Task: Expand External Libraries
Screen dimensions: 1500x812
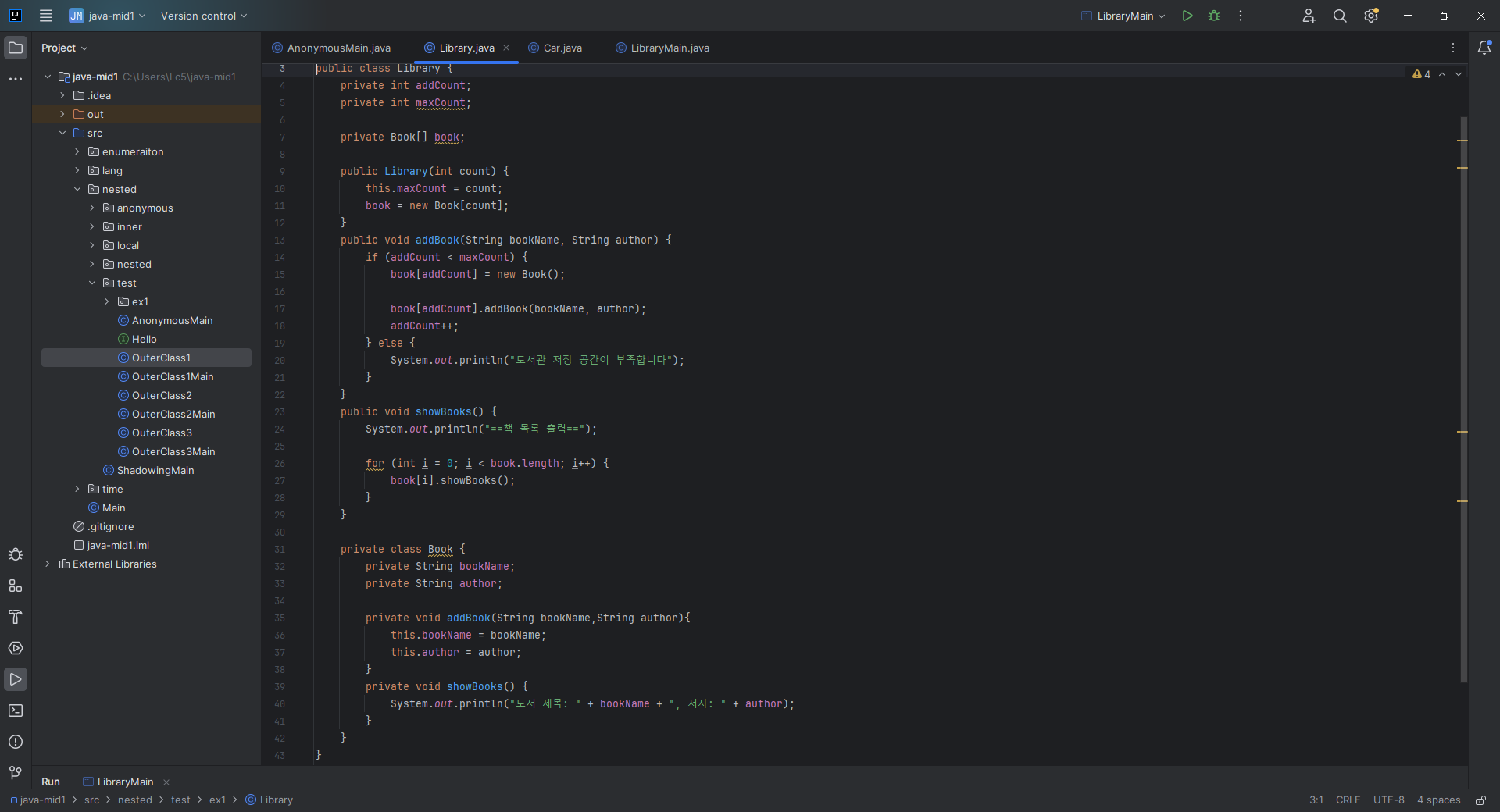Action: (x=48, y=564)
